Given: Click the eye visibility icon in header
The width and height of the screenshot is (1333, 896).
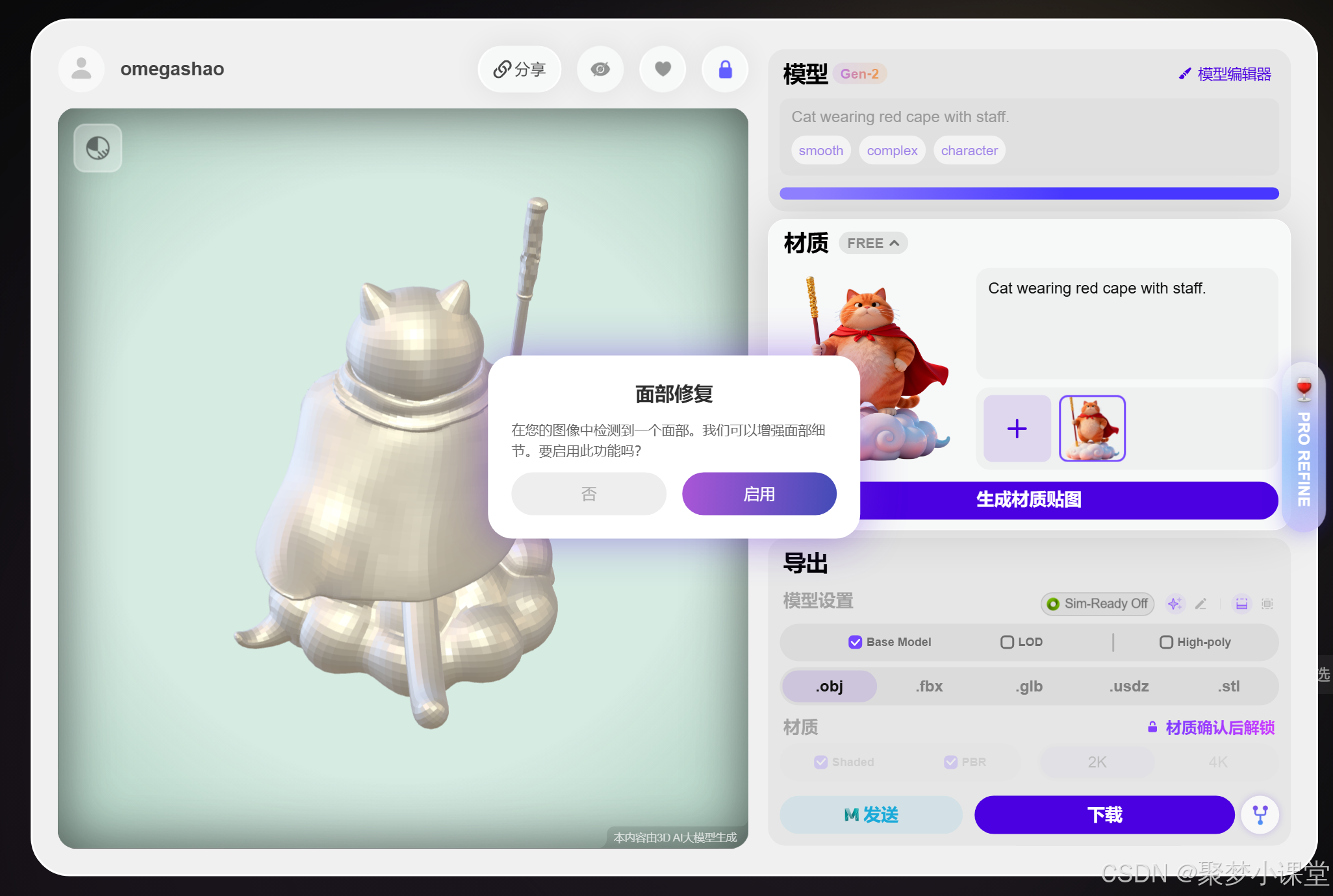Looking at the screenshot, I should coord(600,69).
